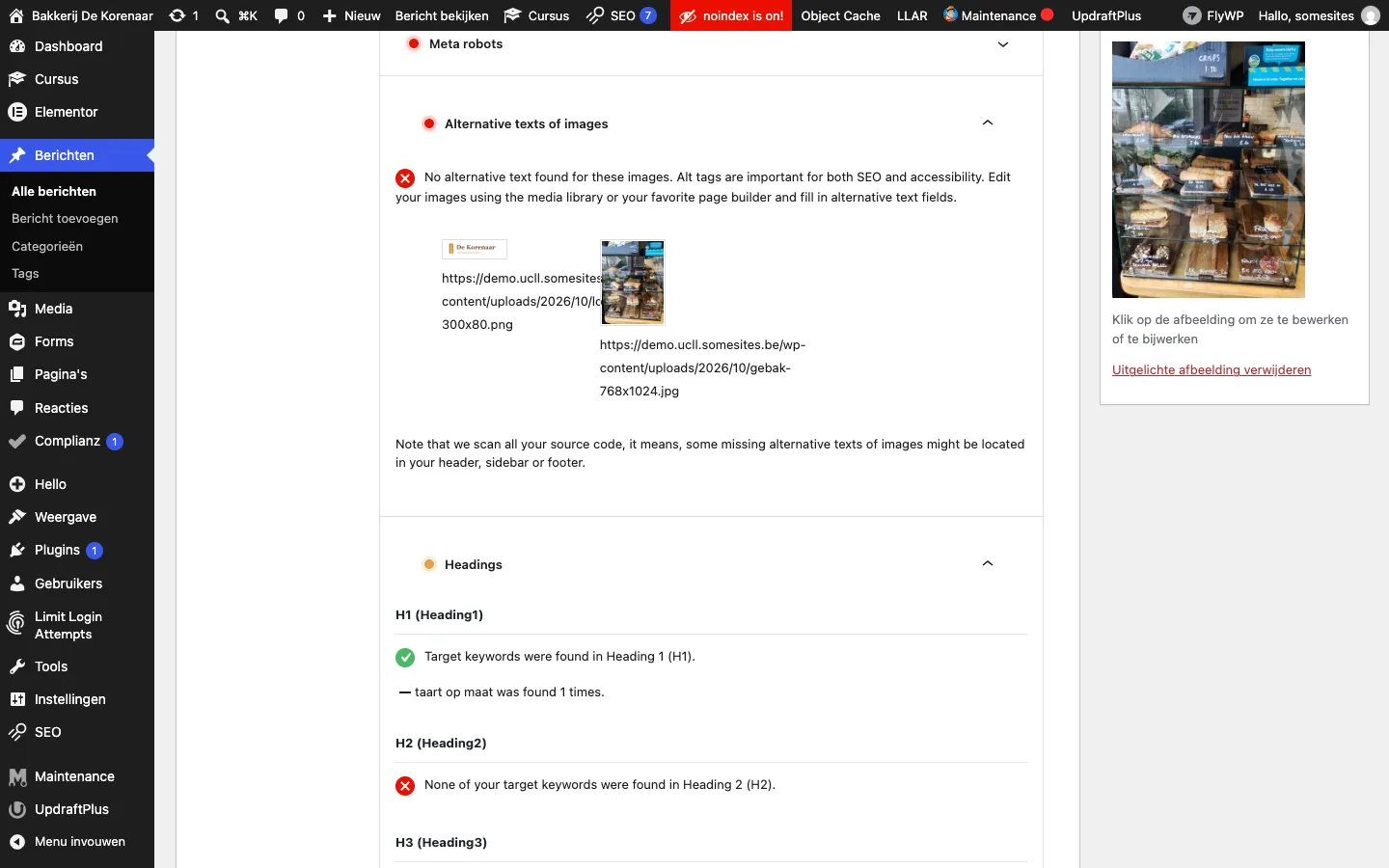
Task: Open search magnifier icon in admin bar
Action: coord(223,15)
